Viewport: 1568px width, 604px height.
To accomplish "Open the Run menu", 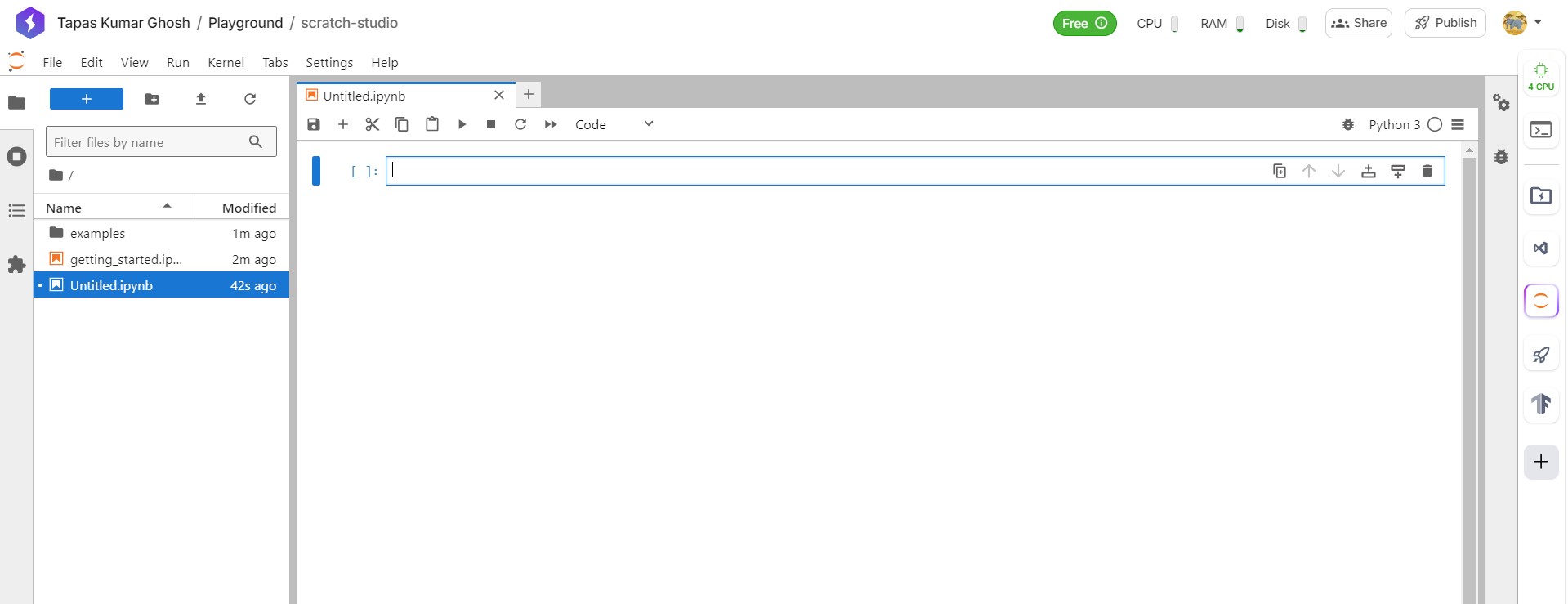I will pos(178,62).
